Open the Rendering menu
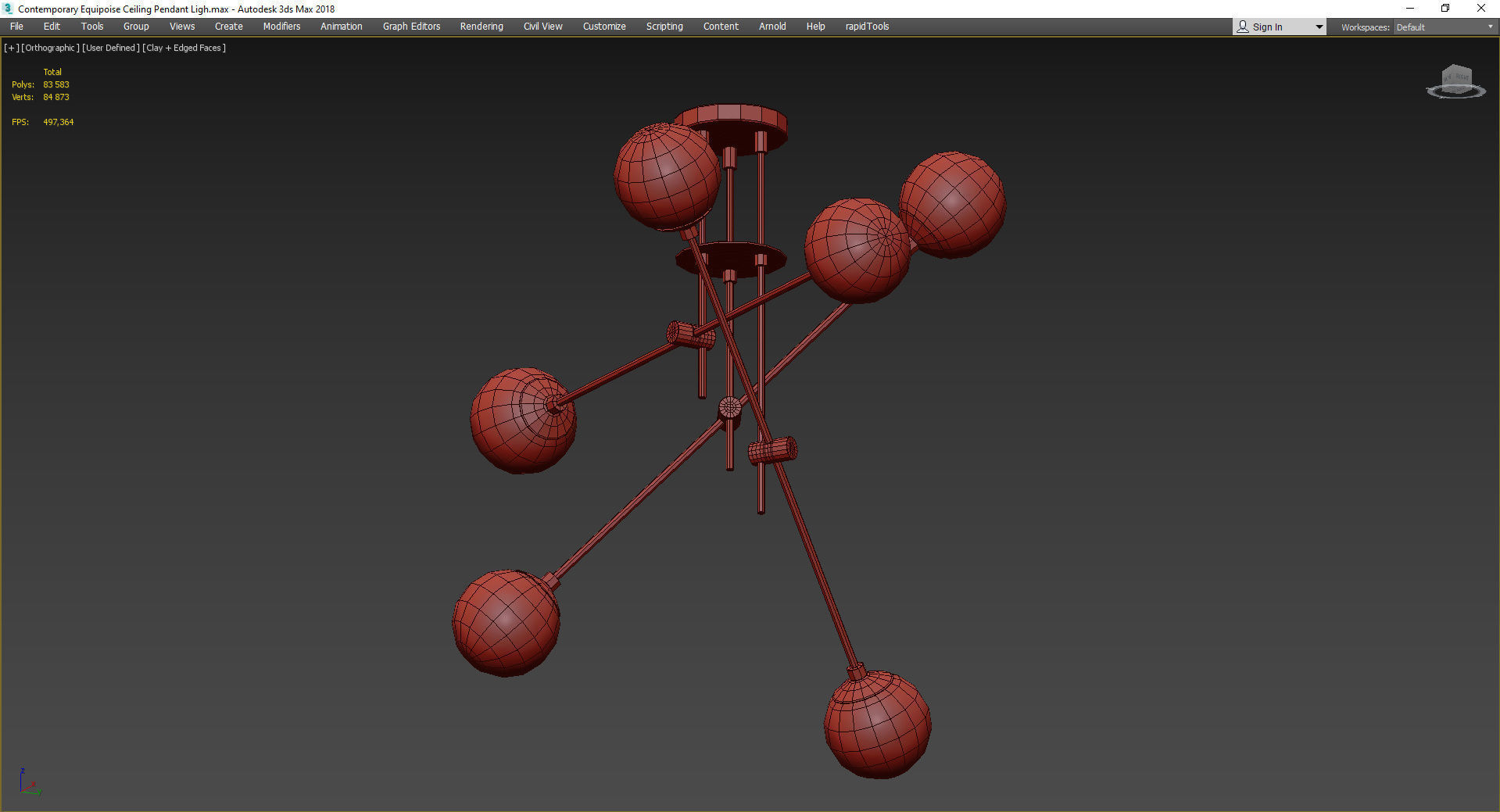 (482, 27)
